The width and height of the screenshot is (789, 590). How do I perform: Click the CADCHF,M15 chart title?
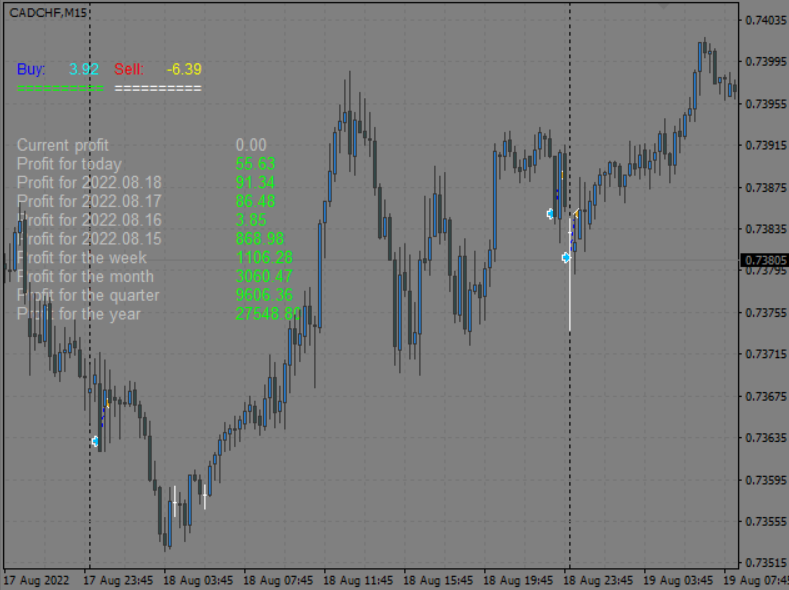coord(49,12)
